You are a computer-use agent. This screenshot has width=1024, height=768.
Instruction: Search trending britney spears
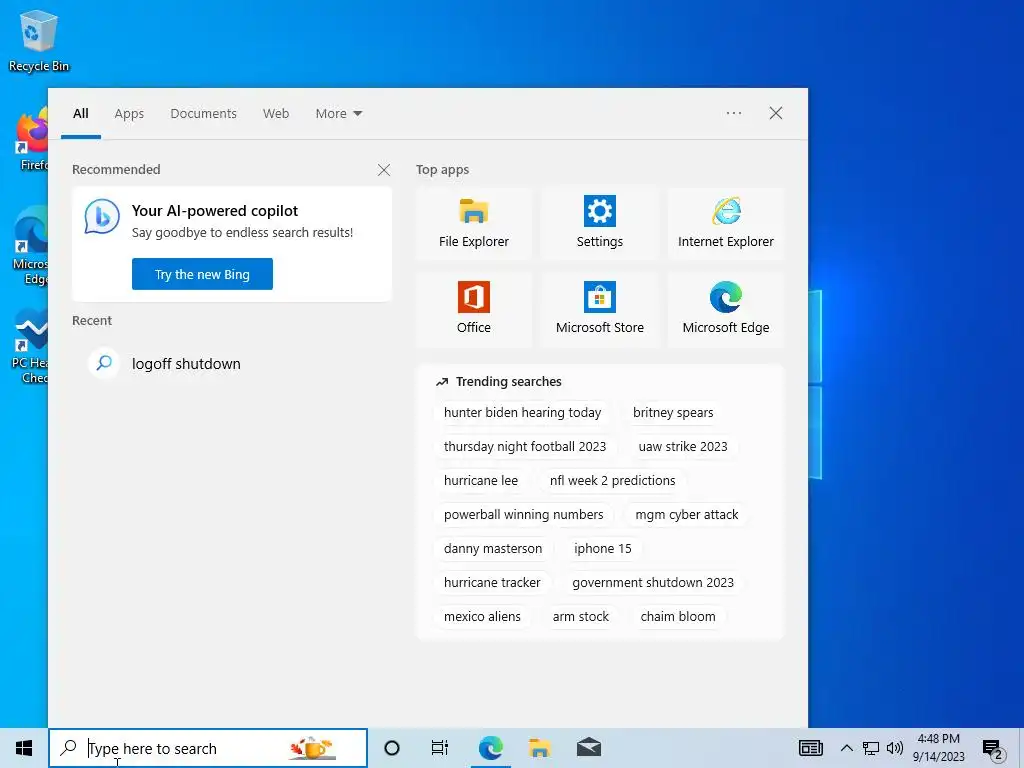[x=673, y=413]
